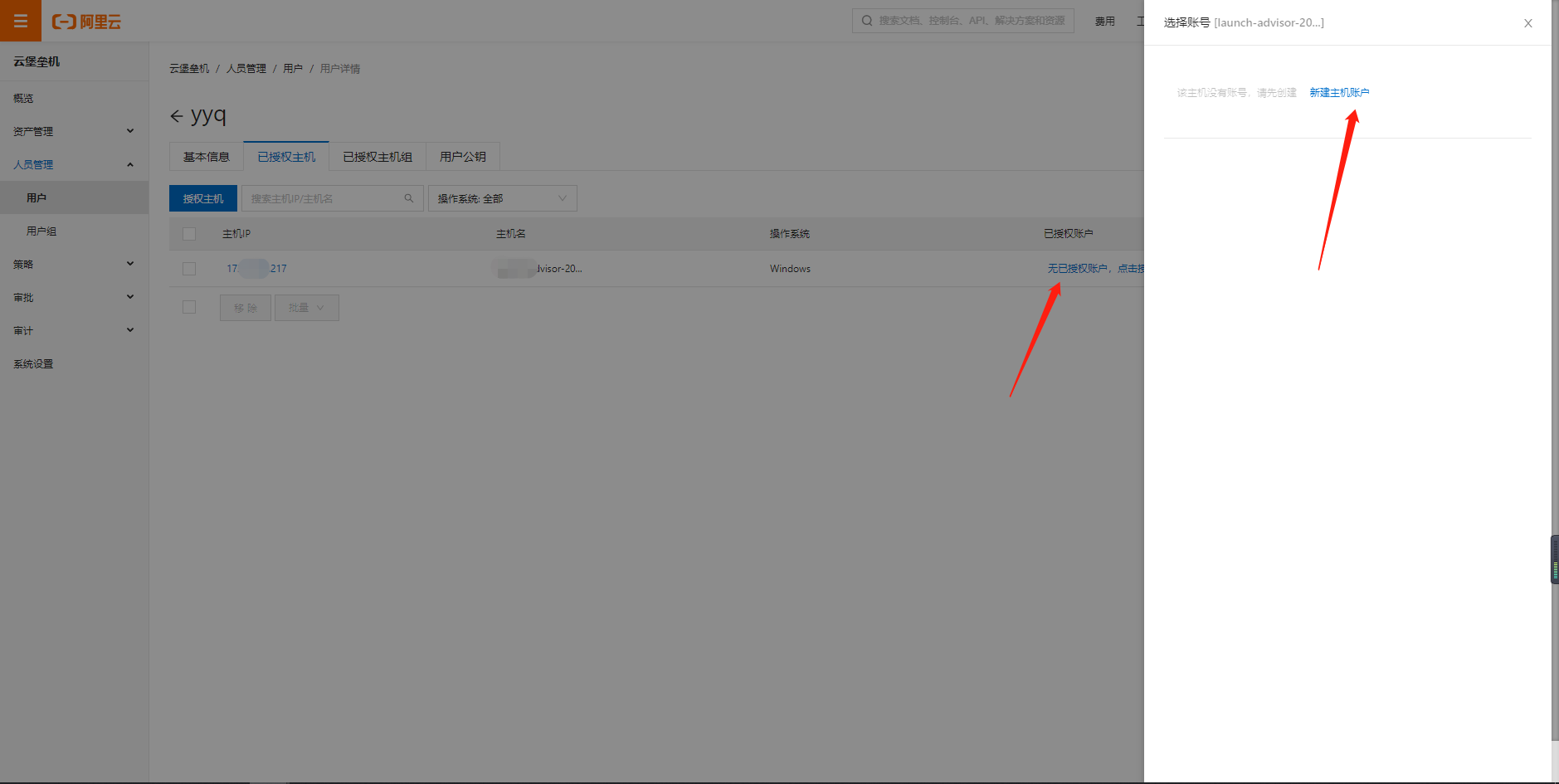Switch to the 用户公钥 tab
1559x784 pixels.
[463, 157]
